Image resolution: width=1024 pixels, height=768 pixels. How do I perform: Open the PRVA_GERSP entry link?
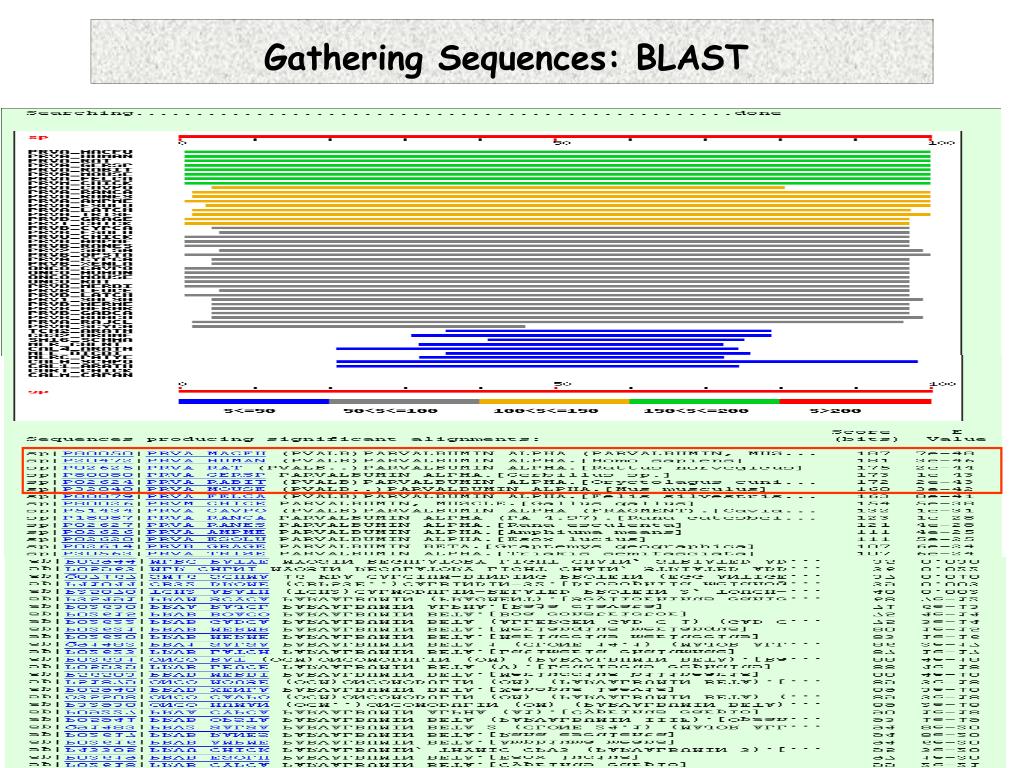[x=206, y=475]
